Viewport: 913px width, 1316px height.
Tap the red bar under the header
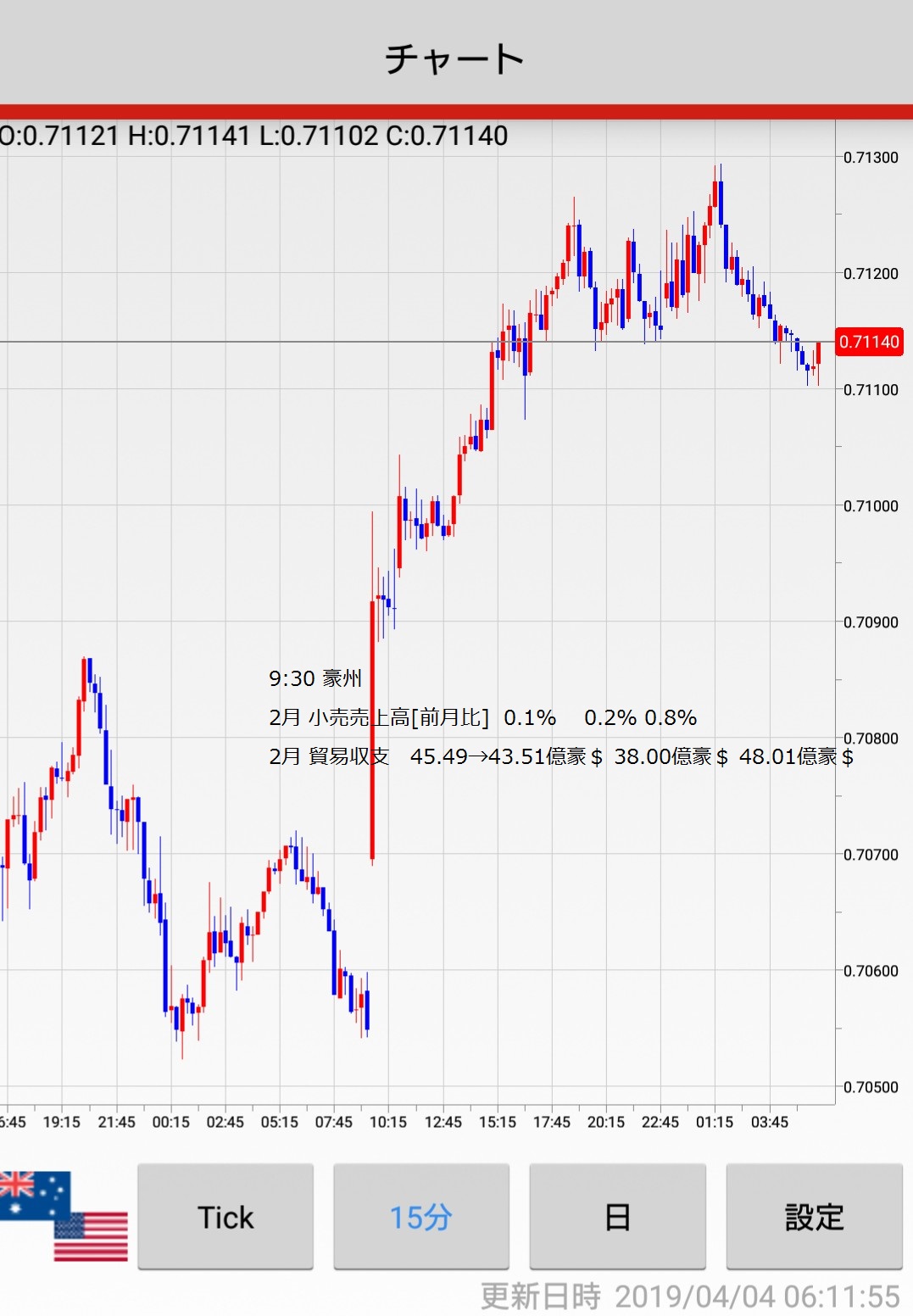point(456,112)
